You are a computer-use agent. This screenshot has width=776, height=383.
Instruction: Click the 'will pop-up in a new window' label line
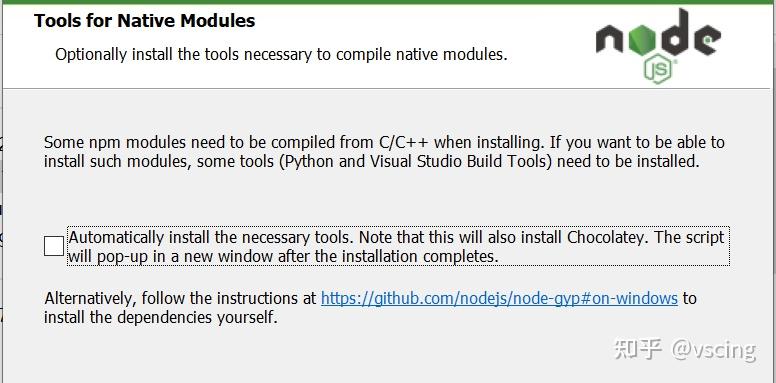283,257
